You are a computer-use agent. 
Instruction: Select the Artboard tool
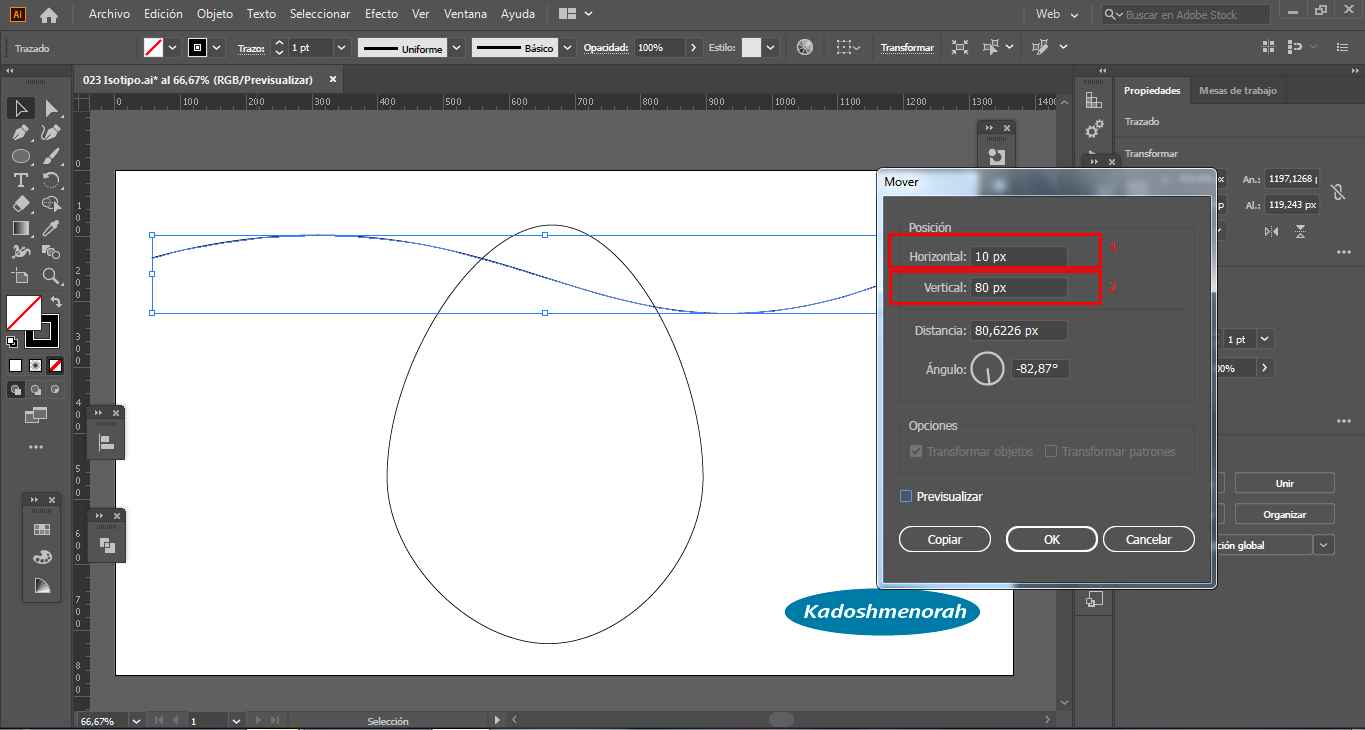[20, 276]
